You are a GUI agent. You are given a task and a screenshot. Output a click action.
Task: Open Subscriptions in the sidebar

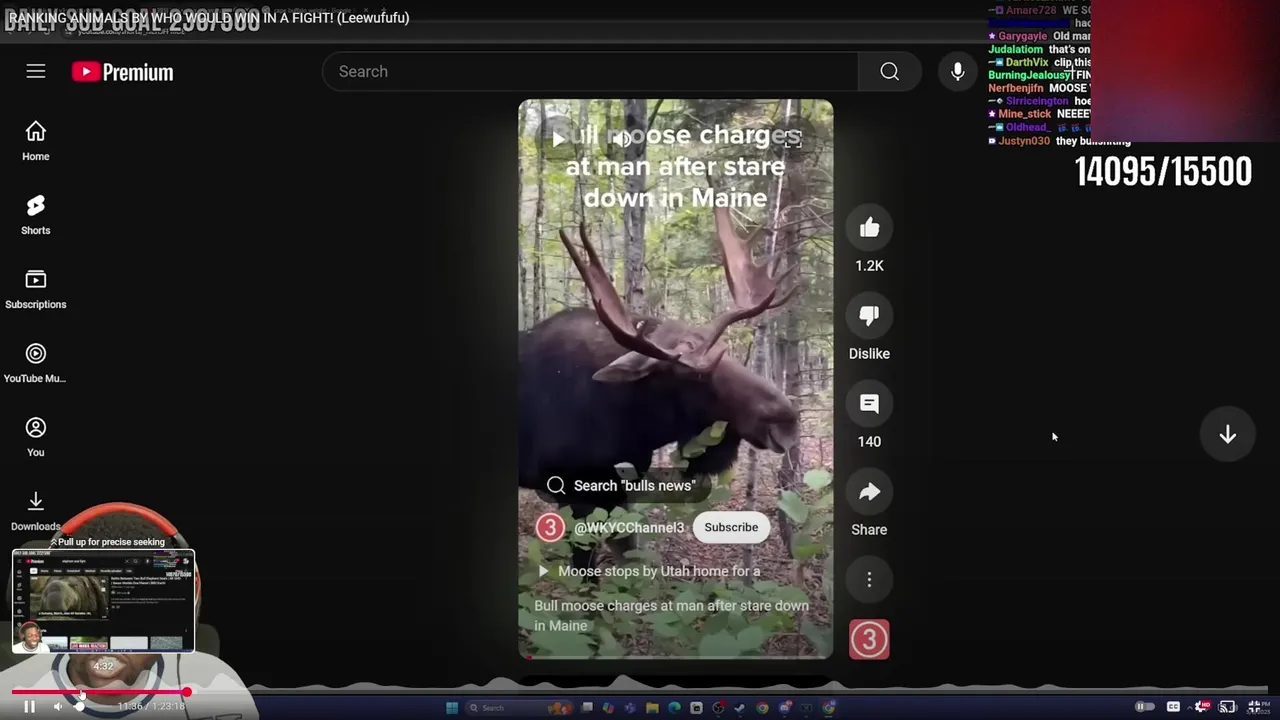coord(36,289)
